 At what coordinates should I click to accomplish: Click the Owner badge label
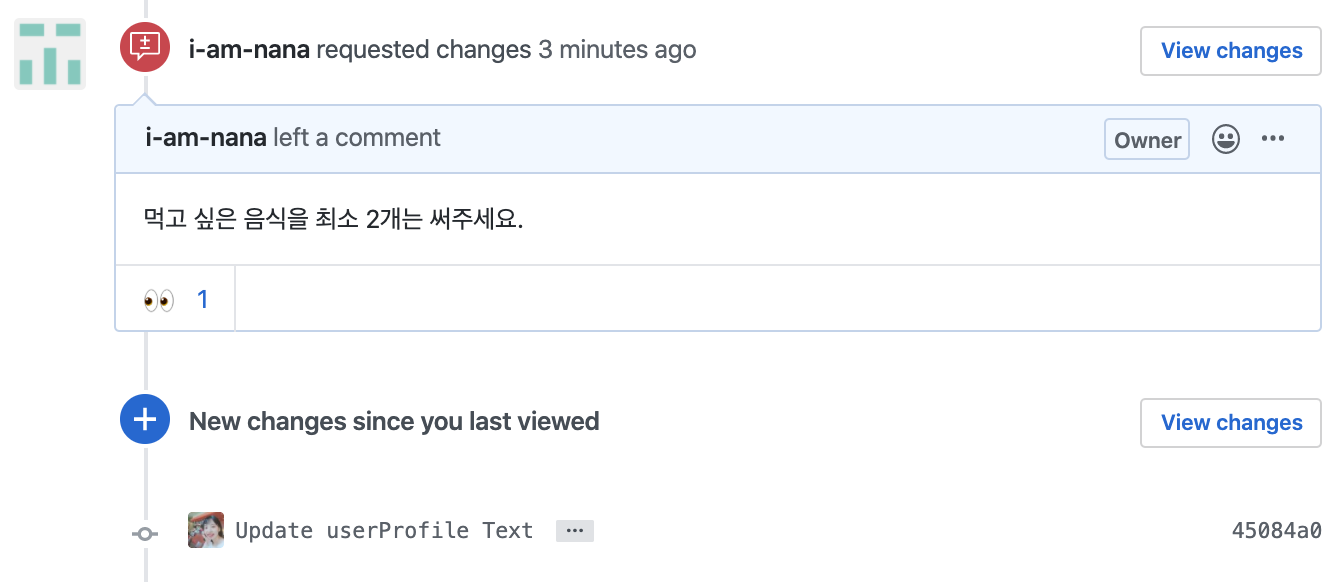tap(1147, 140)
